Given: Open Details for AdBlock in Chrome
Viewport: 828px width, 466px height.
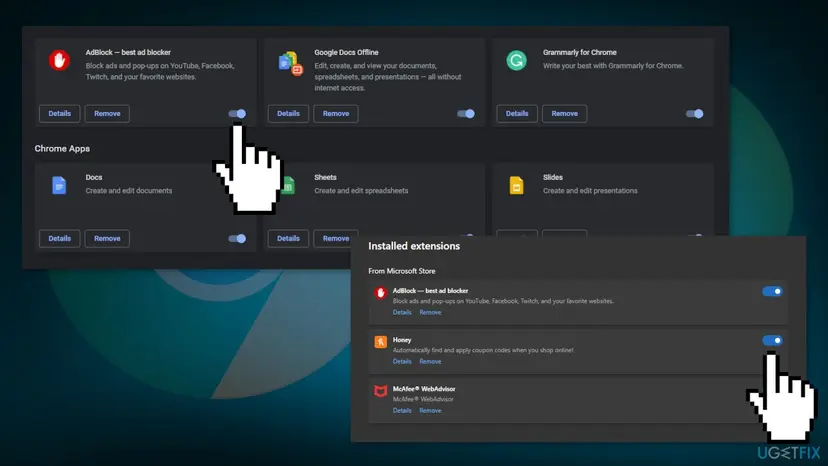Looking at the screenshot, I should click(60, 114).
